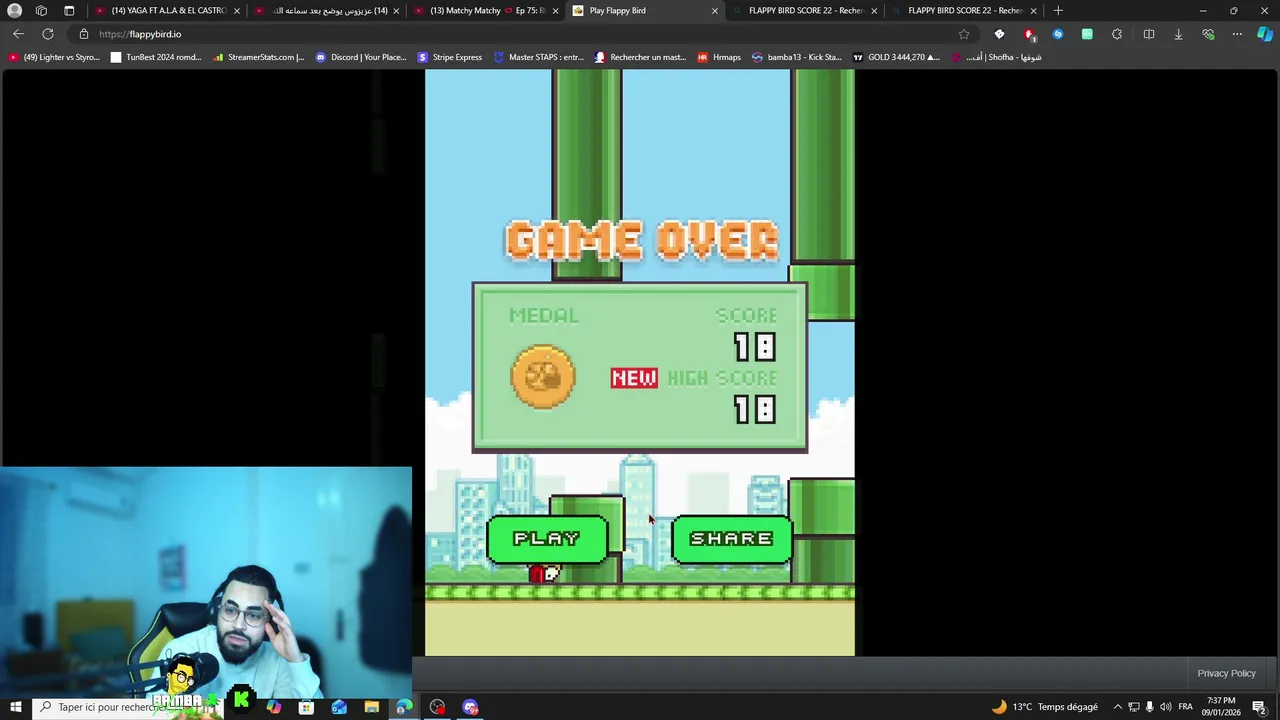Open the Windows Start menu
Screen dimensions: 1280x720
click(15, 707)
